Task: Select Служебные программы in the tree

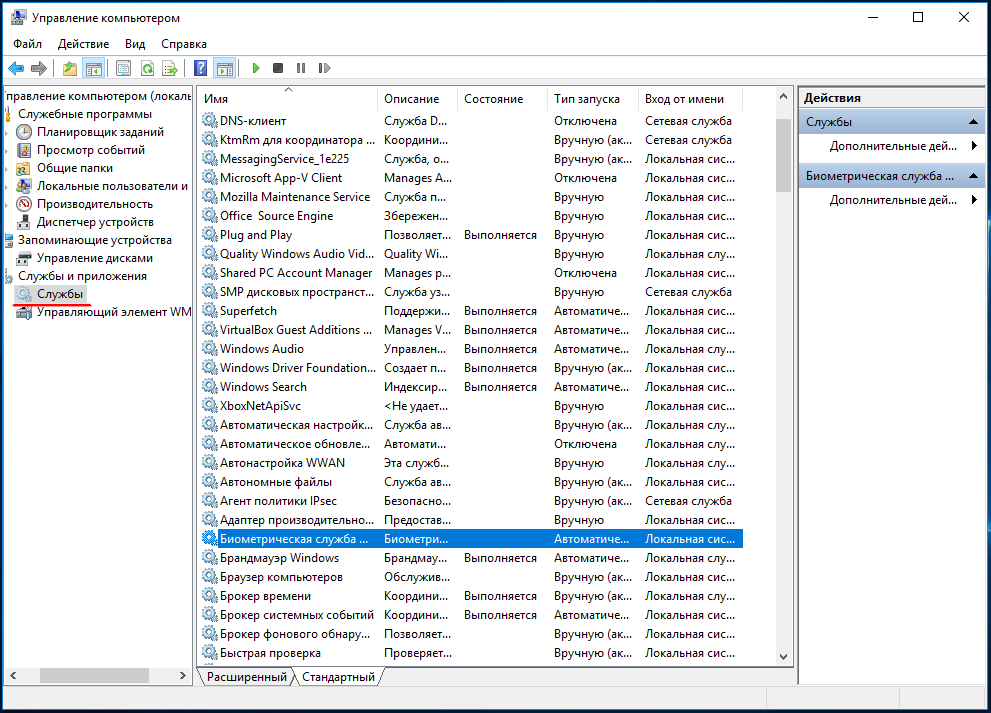Action: click(x=85, y=114)
